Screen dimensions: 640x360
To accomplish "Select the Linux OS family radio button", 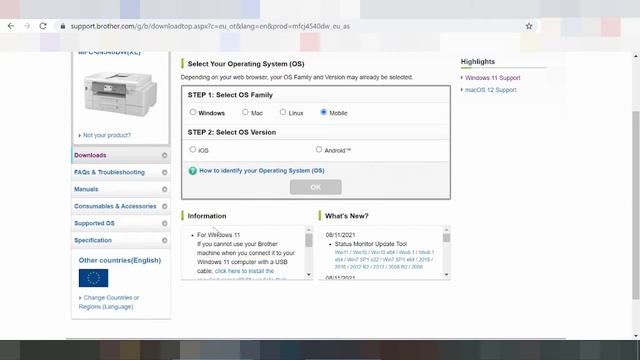I will (x=282, y=112).
